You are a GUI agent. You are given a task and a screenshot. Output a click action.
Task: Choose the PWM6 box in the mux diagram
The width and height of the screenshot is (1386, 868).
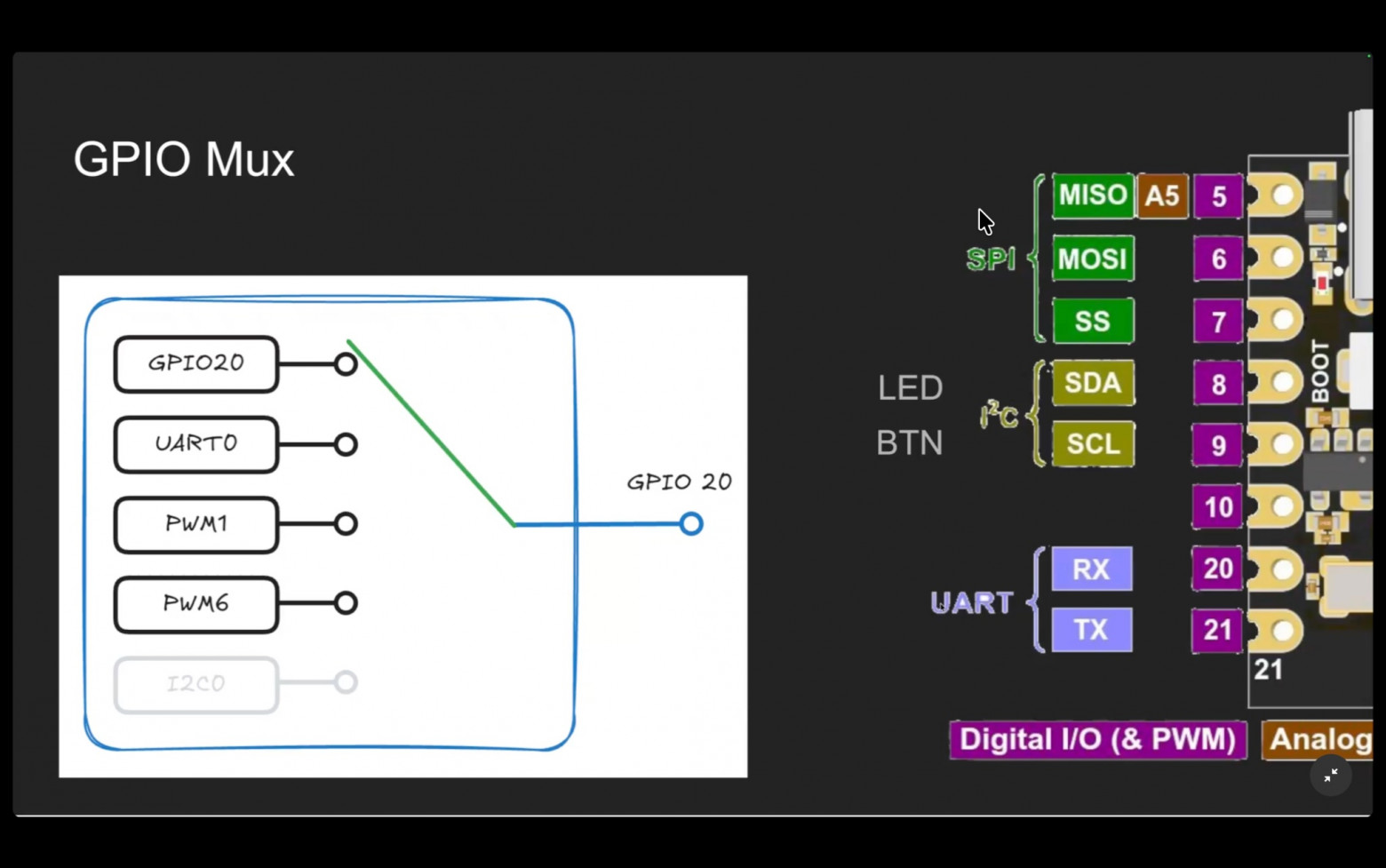196,604
